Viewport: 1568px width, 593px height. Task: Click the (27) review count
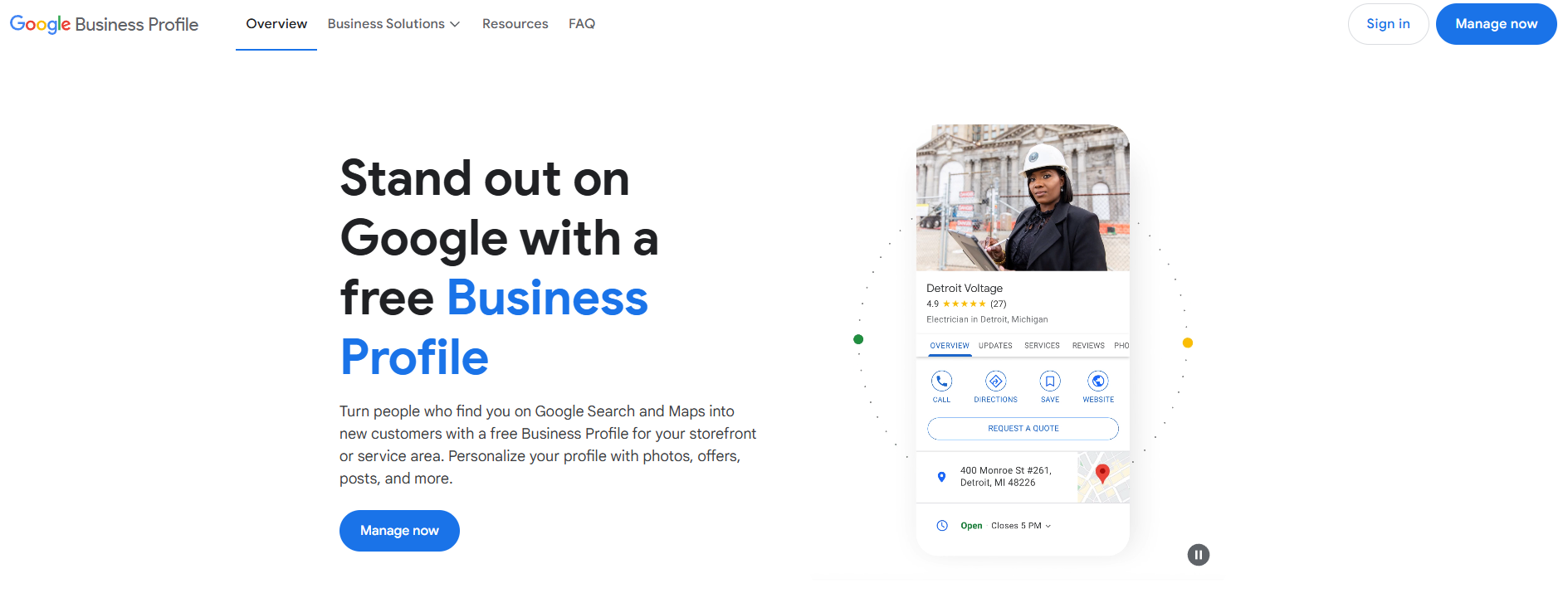[x=998, y=304]
